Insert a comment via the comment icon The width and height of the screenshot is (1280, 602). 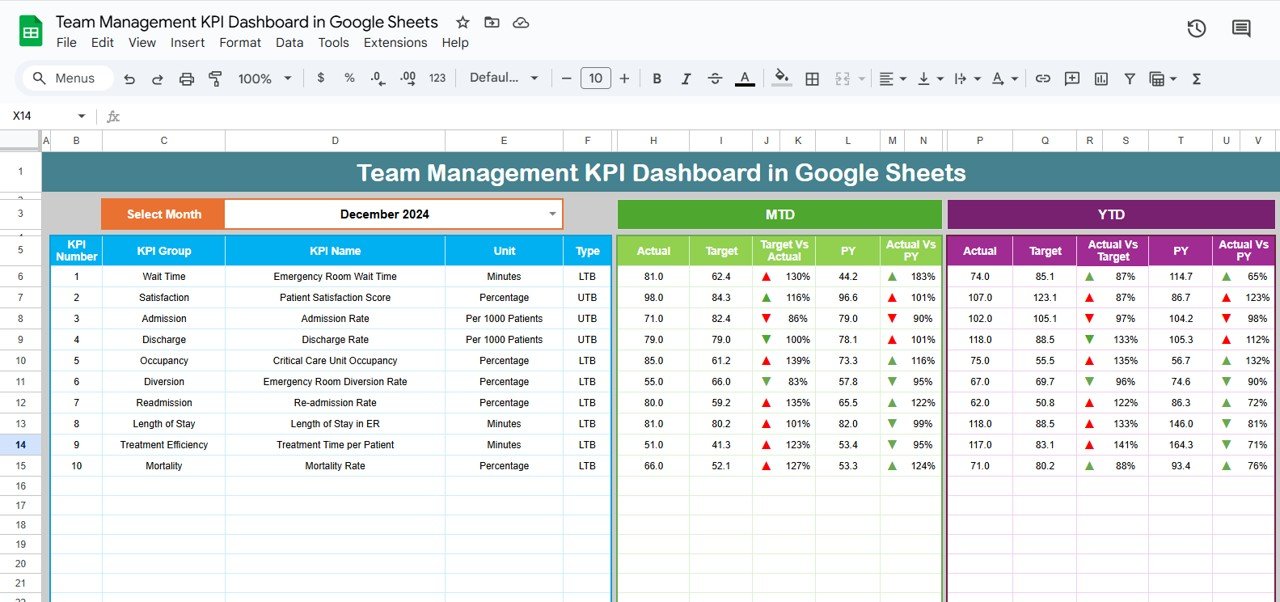point(1072,78)
